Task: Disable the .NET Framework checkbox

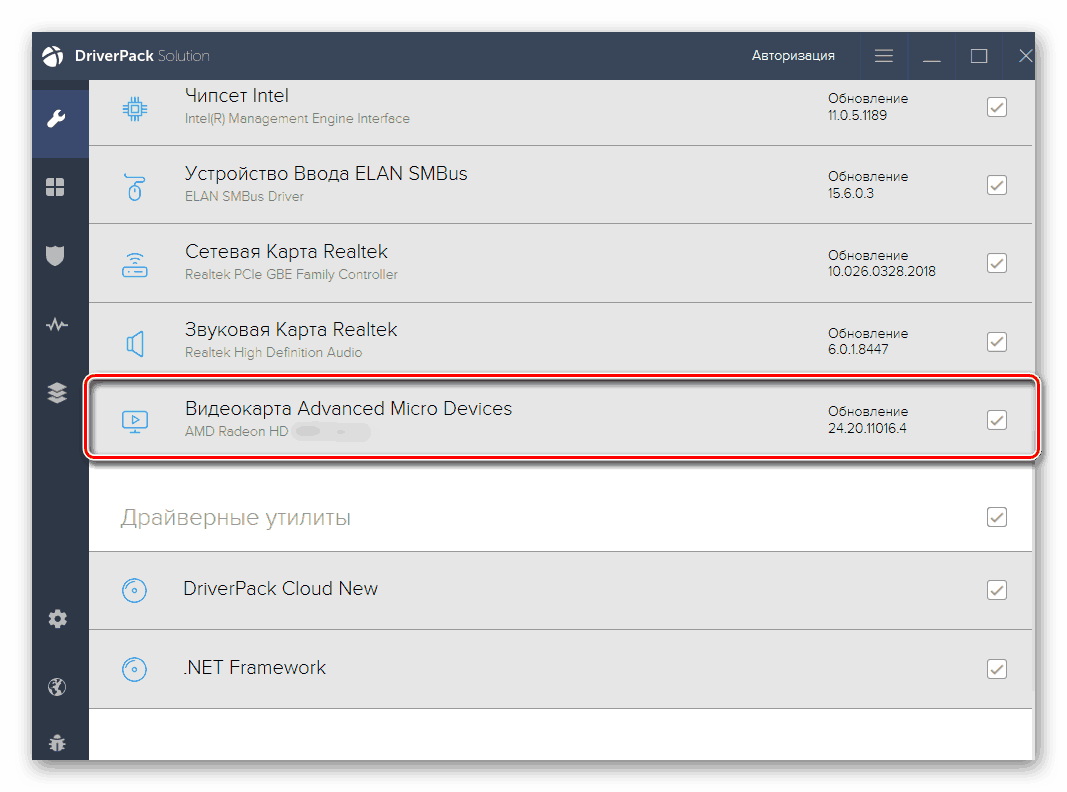Action: [x=996, y=668]
